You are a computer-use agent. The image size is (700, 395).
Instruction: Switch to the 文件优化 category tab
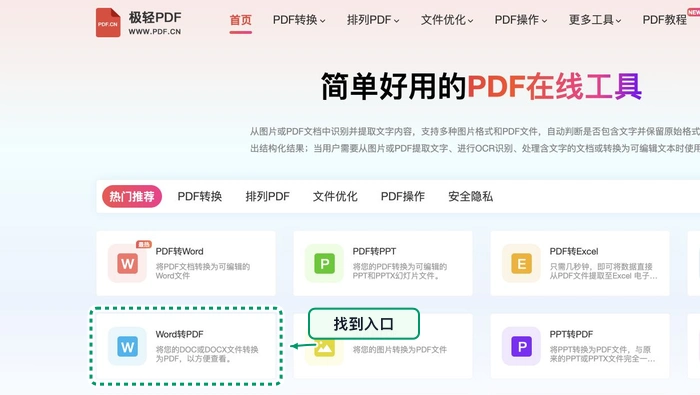pos(335,196)
